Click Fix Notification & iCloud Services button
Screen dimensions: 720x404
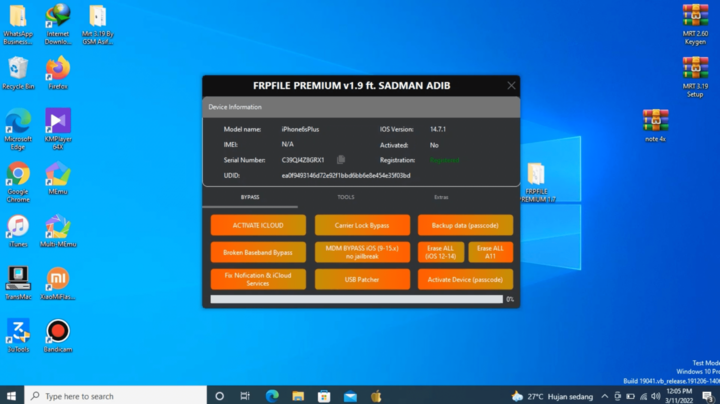click(258, 279)
